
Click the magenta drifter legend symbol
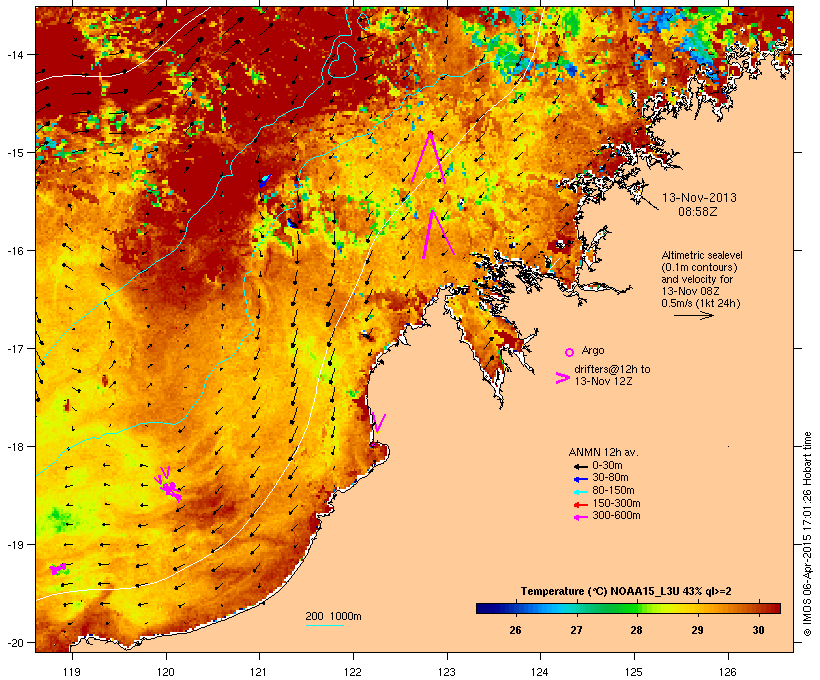[563, 378]
